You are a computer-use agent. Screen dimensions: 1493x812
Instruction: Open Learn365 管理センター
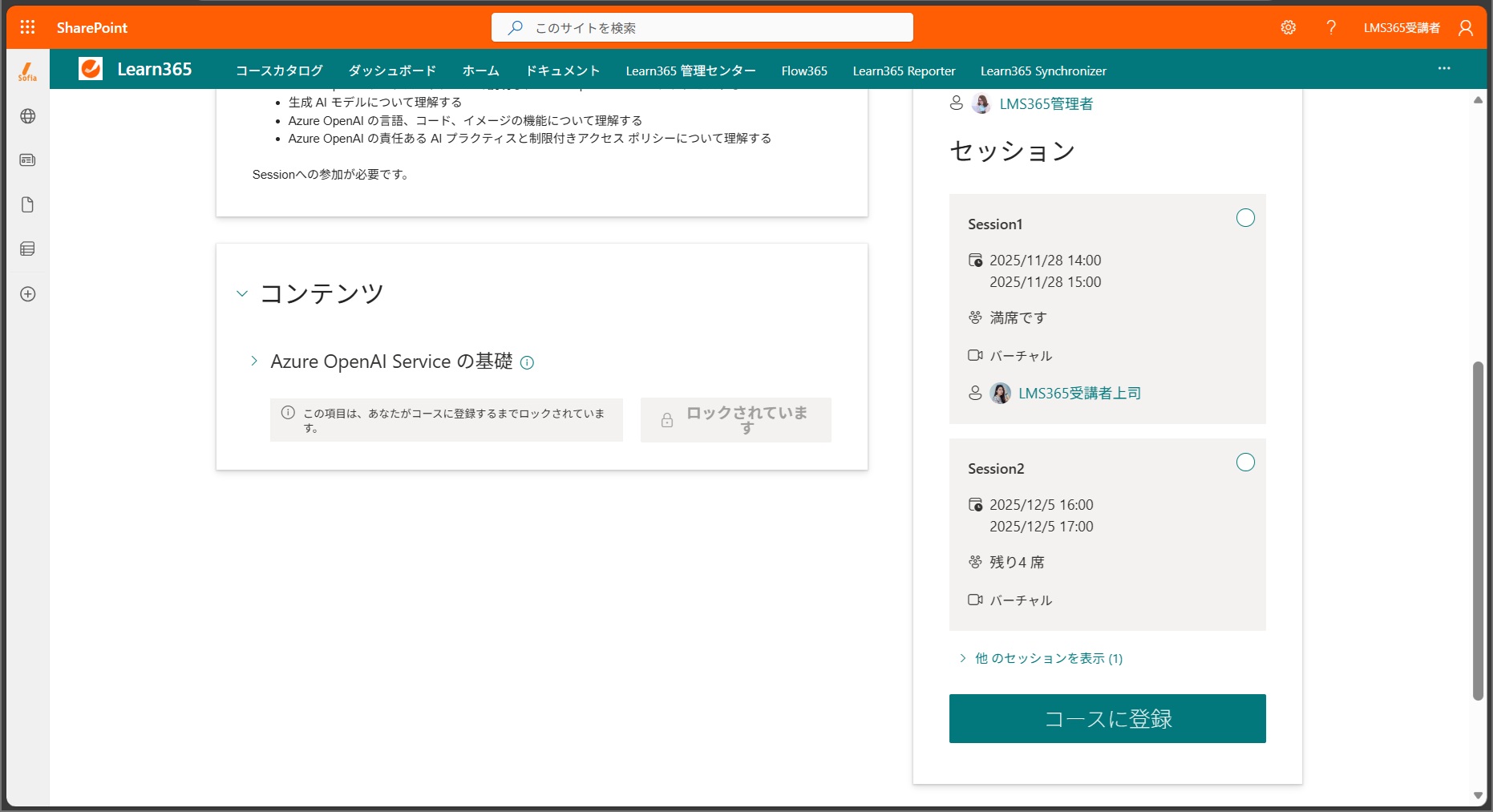pyautogui.click(x=690, y=71)
